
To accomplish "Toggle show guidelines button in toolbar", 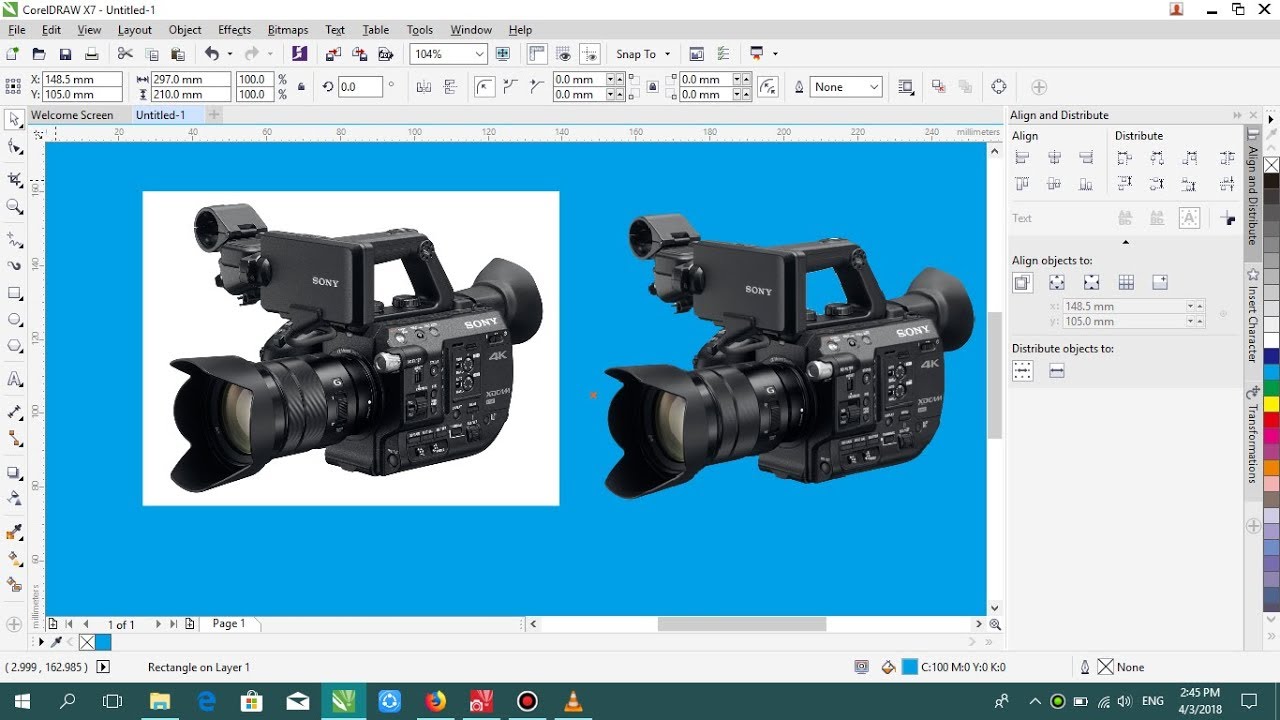I will [x=591, y=54].
